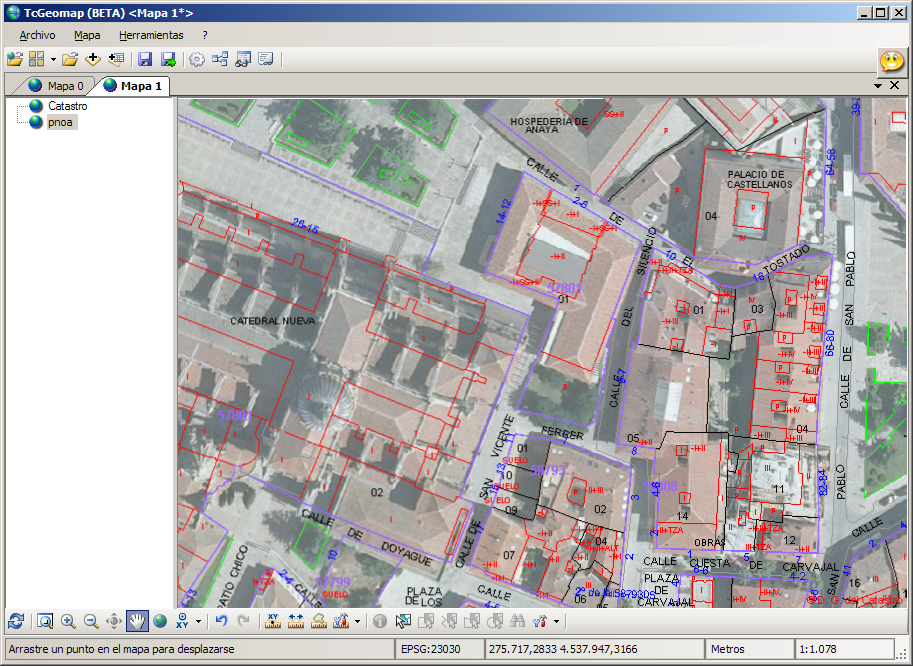Select the distance measure ruler tool
913x666 pixels.
296,621
